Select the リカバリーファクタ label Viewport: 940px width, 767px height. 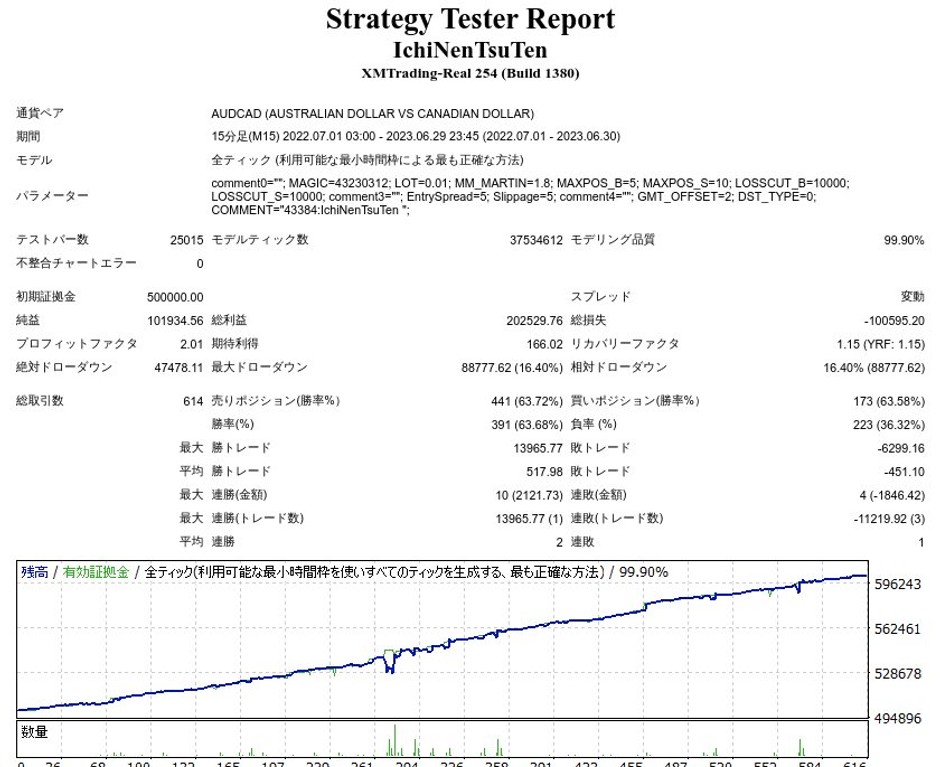(625, 344)
